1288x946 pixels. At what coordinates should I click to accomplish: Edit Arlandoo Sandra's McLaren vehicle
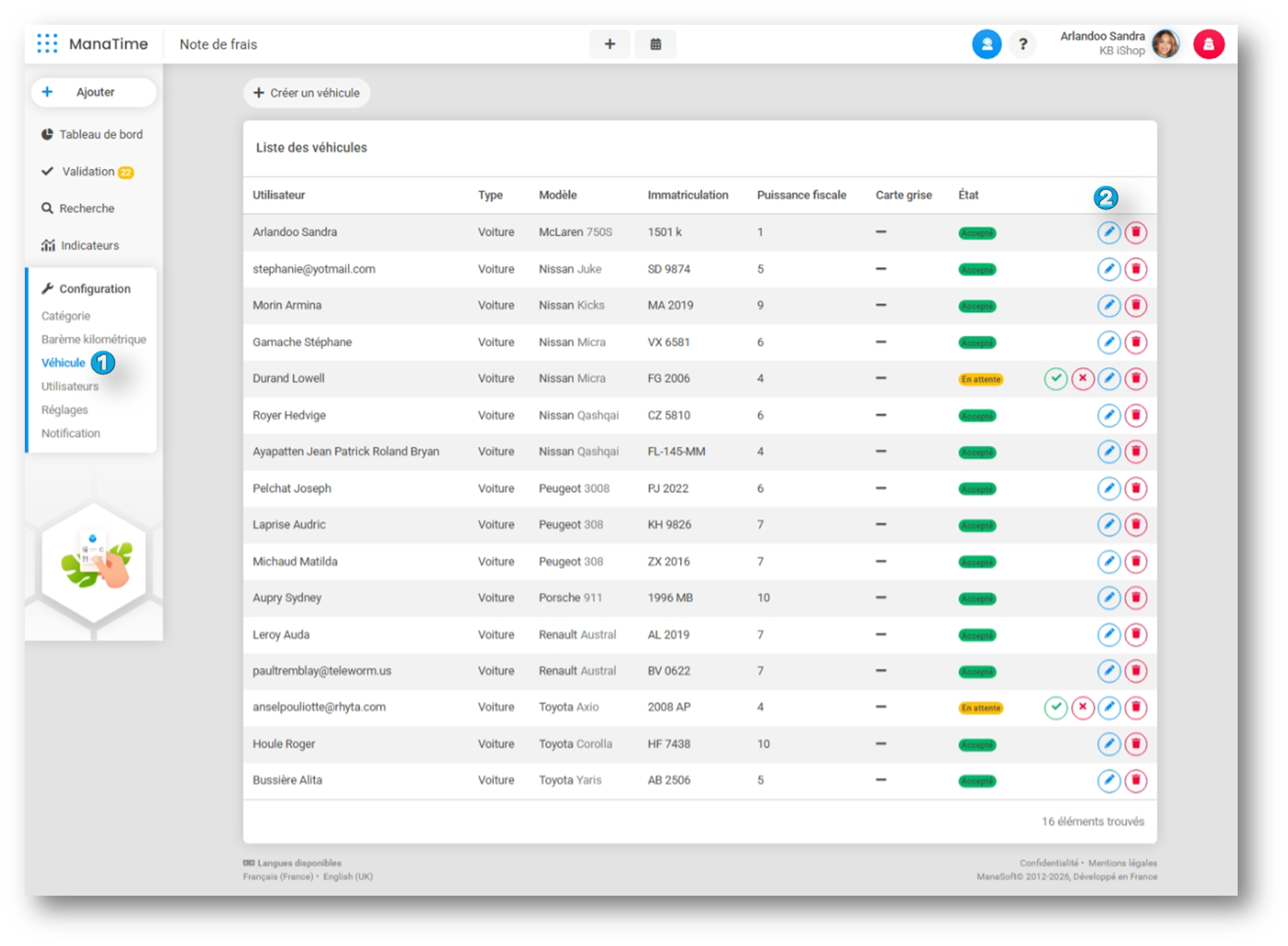click(x=1108, y=232)
